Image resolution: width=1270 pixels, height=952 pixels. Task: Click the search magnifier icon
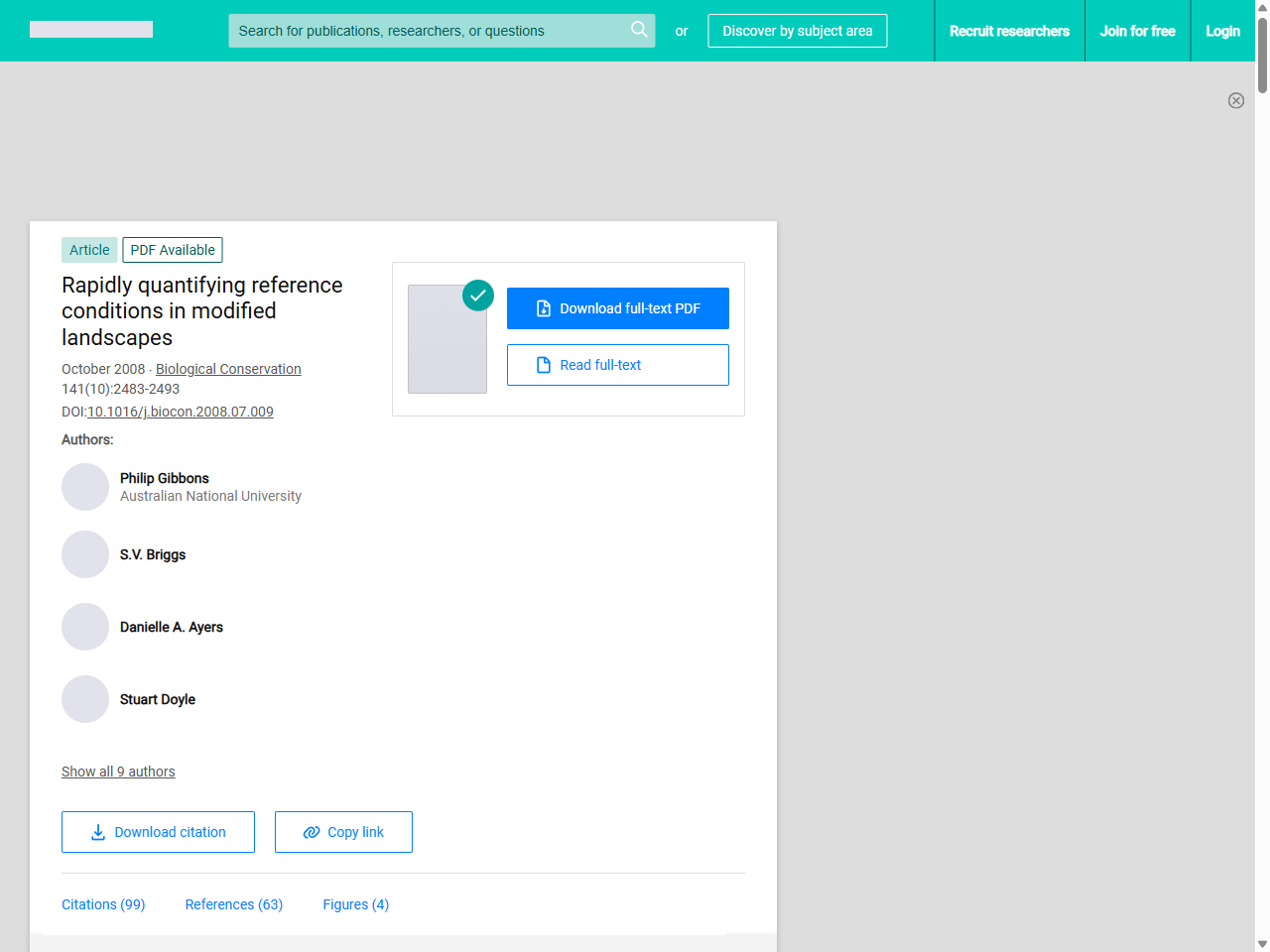tap(639, 30)
